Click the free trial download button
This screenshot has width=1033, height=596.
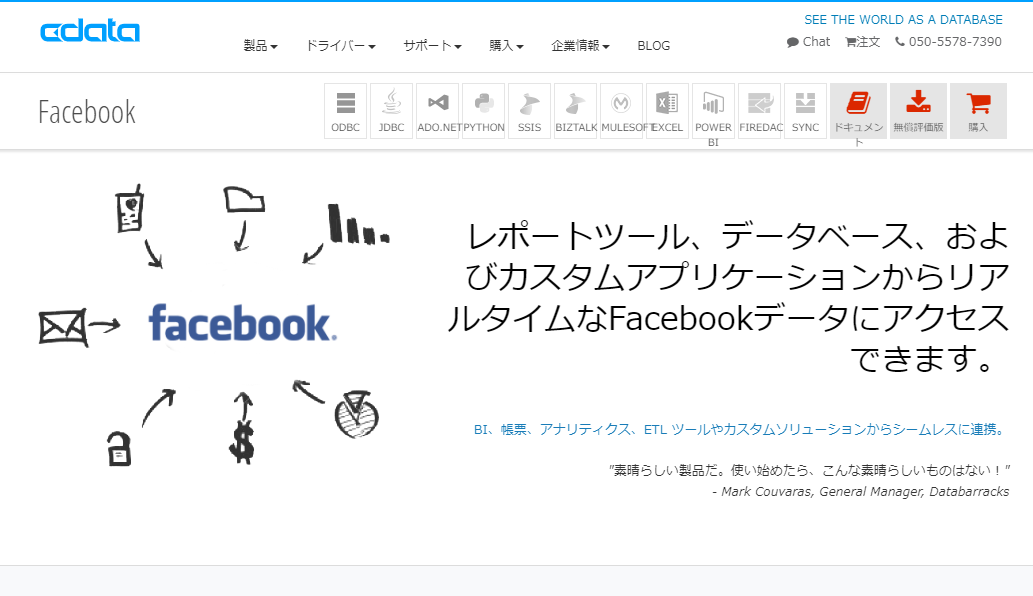[918, 111]
